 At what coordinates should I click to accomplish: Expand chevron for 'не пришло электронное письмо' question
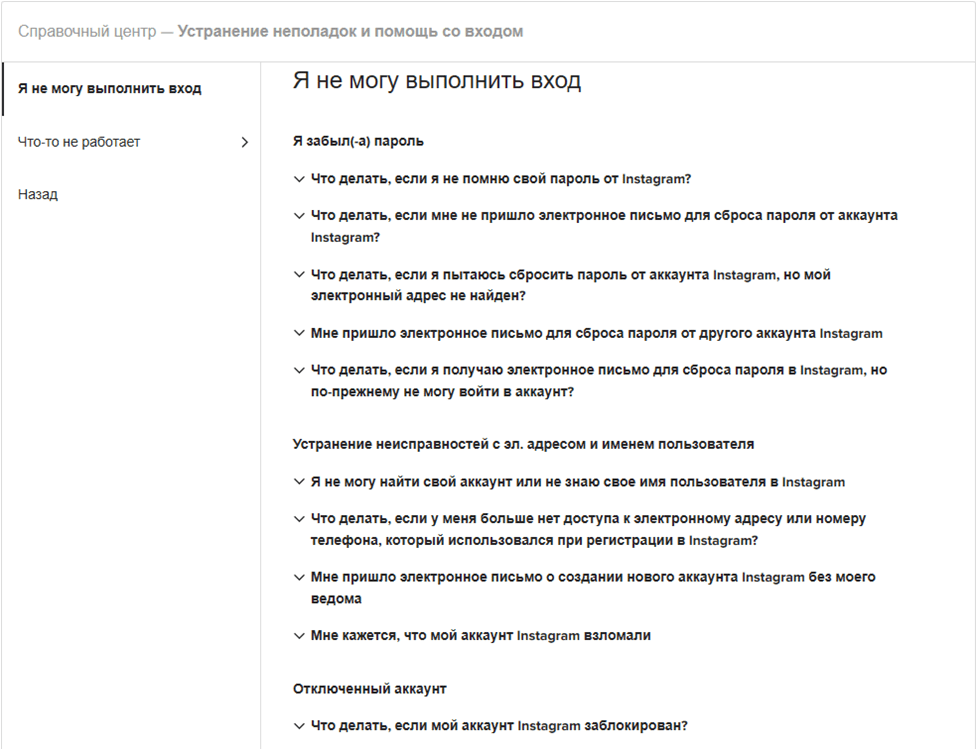click(298, 215)
